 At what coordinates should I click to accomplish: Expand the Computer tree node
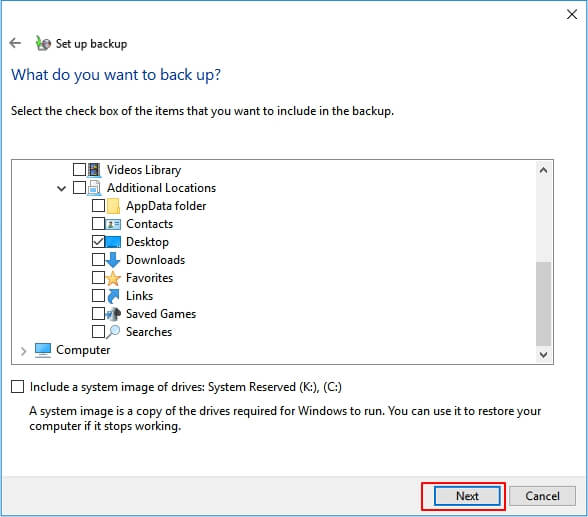pos(24,351)
